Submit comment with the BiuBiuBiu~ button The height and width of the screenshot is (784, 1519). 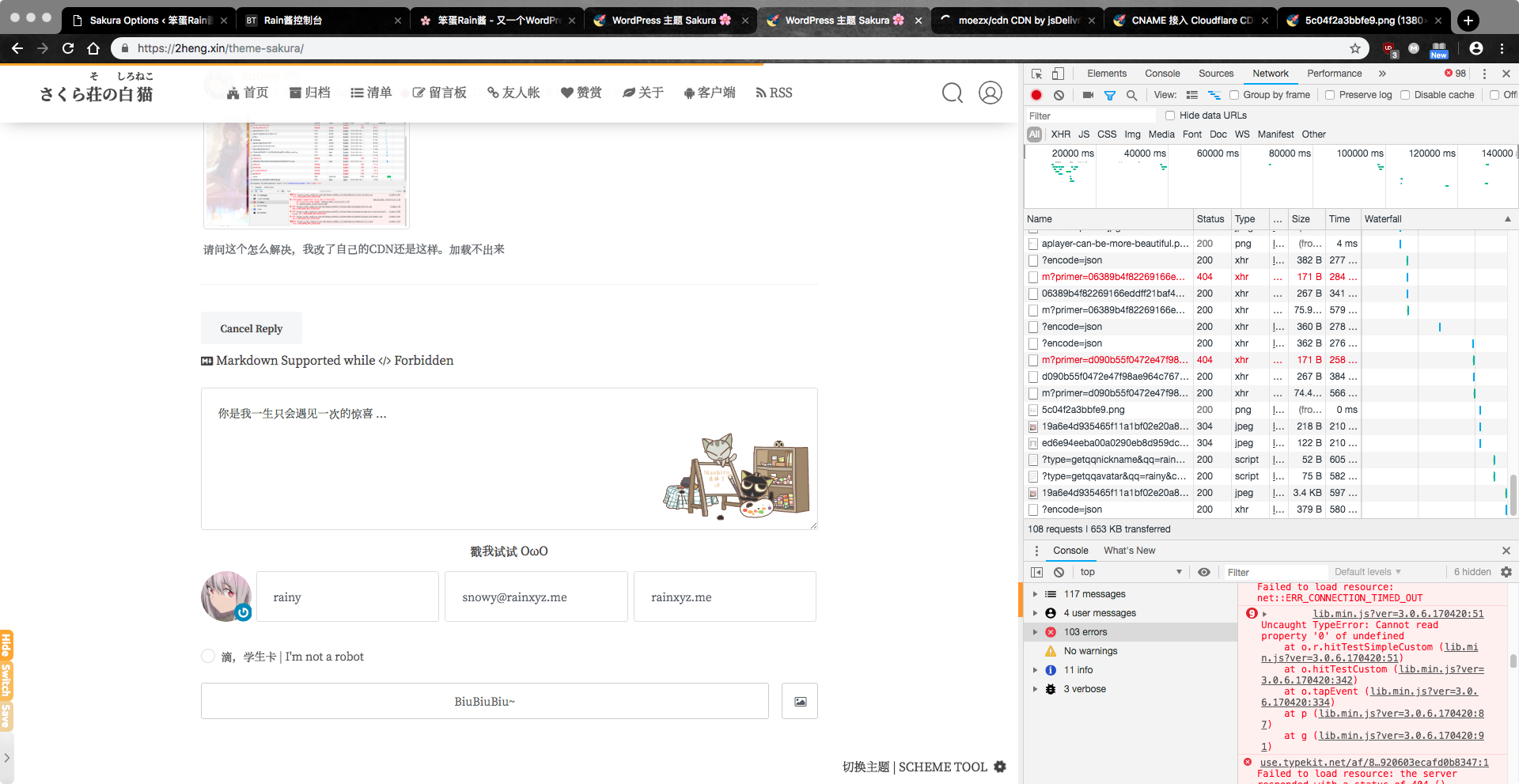click(x=484, y=701)
